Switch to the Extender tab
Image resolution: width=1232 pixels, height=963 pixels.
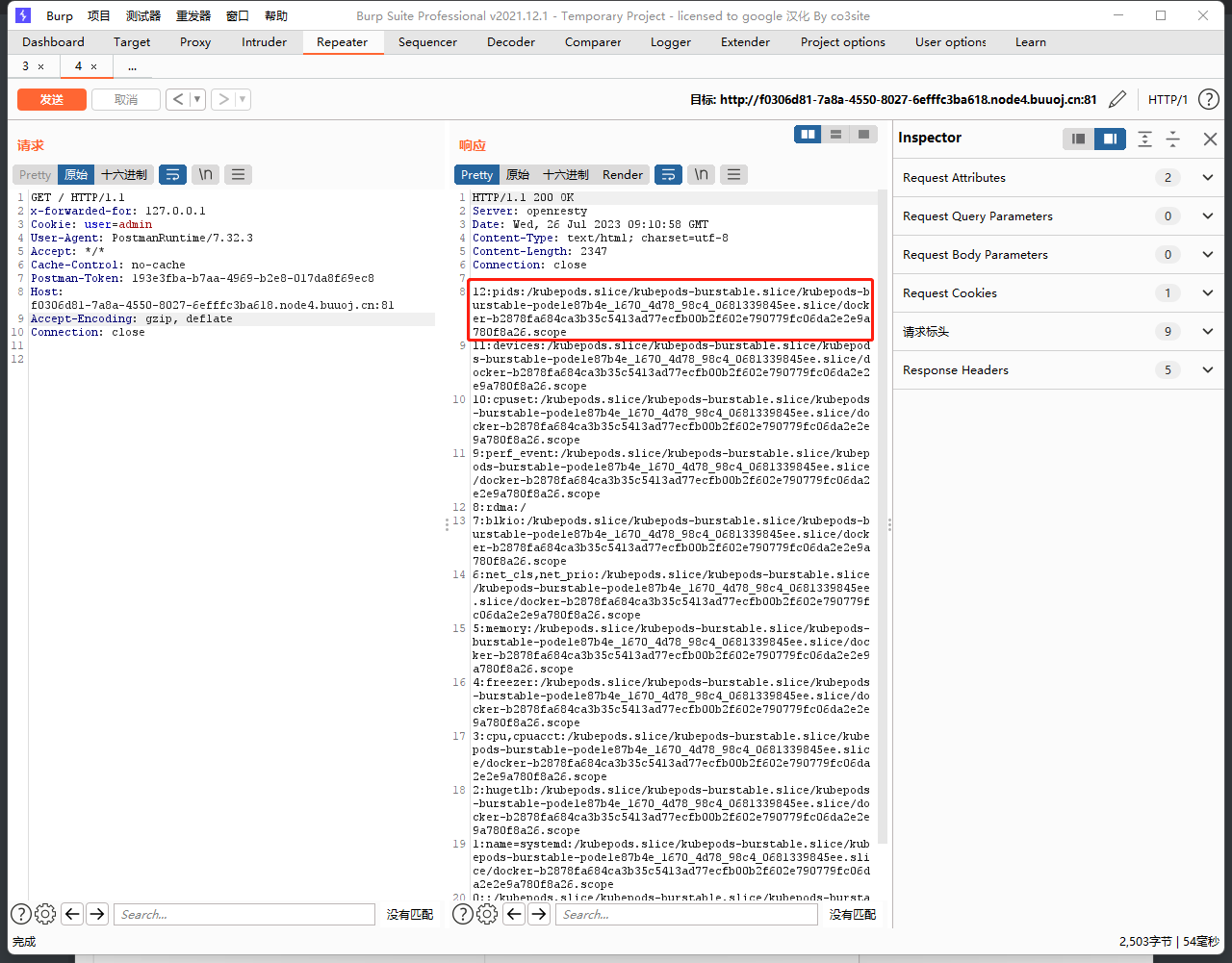745,42
